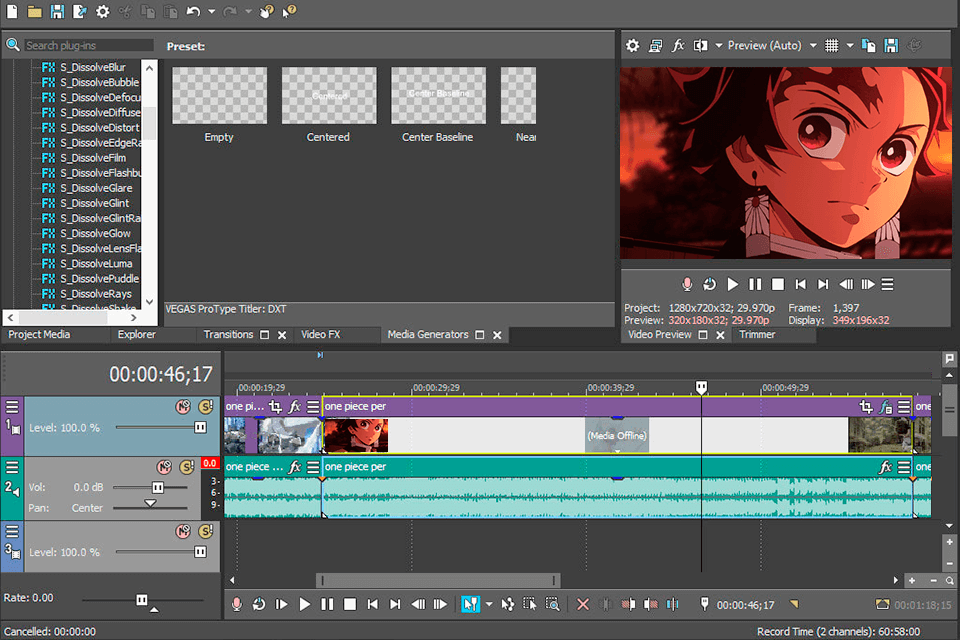Click the Cut icon in the main toolbar
Screen dimensions: 960x640
click(123, 11)
